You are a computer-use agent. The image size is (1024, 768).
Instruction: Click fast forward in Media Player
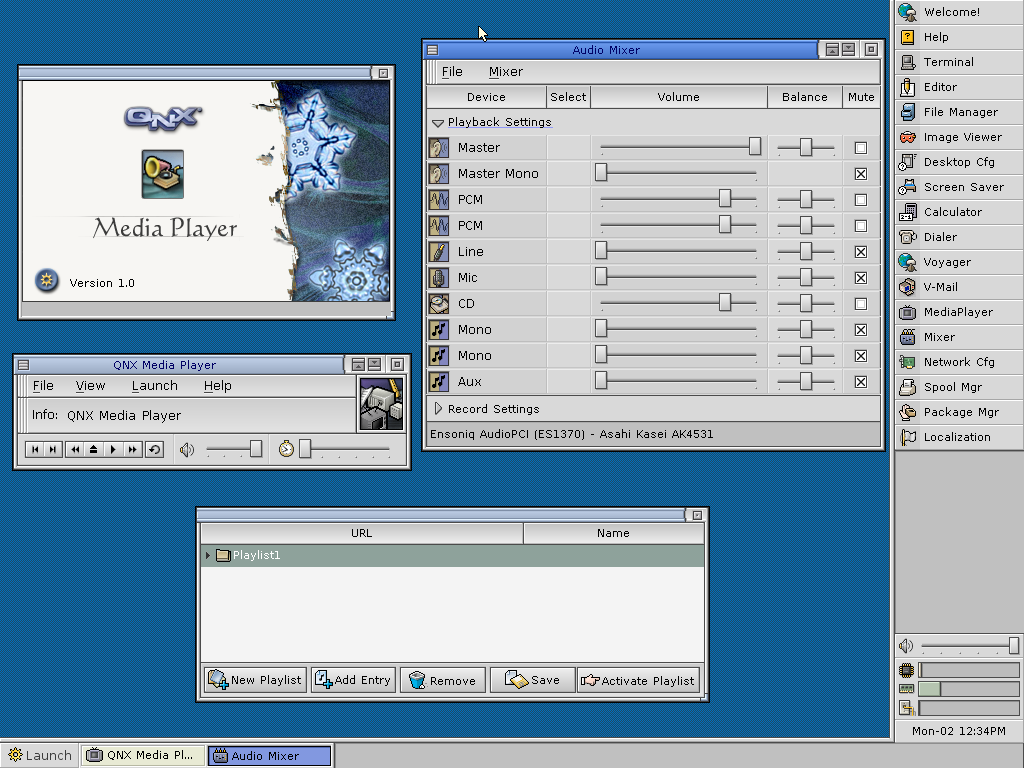coord(133,449)
